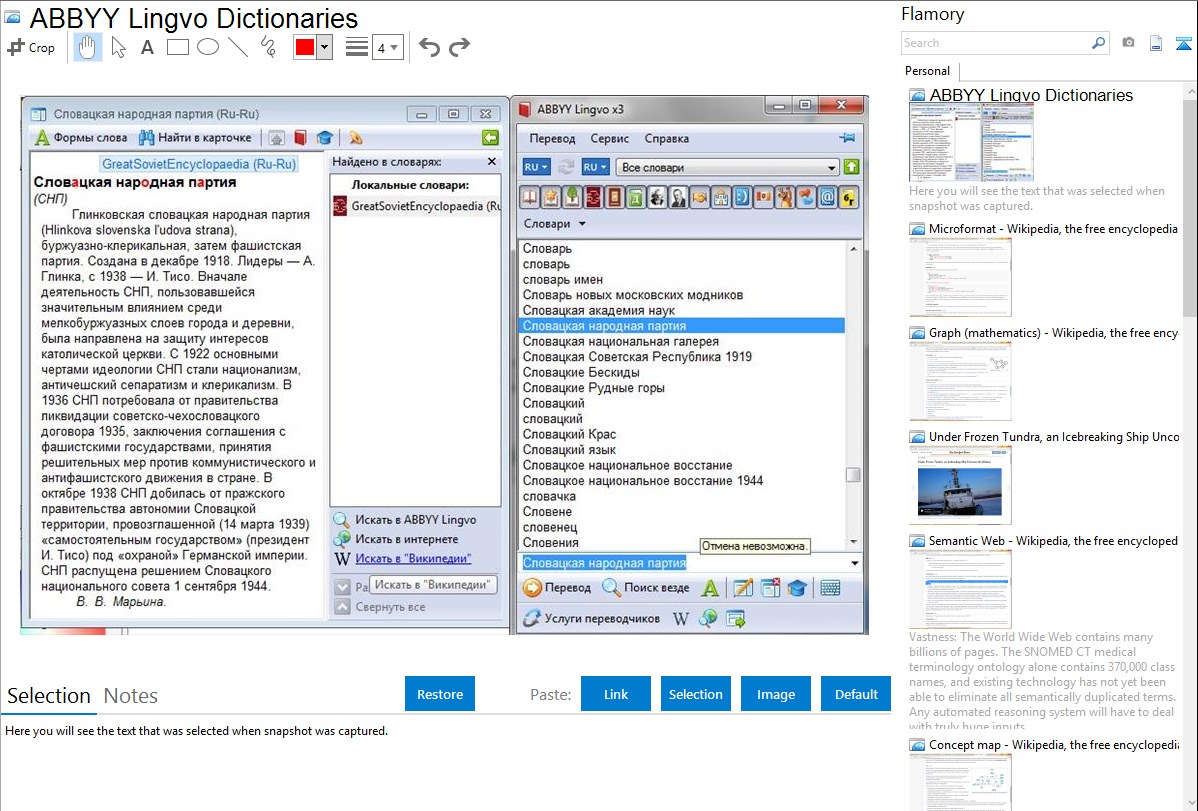Open the target language RU dropdown

pos(595,167)
